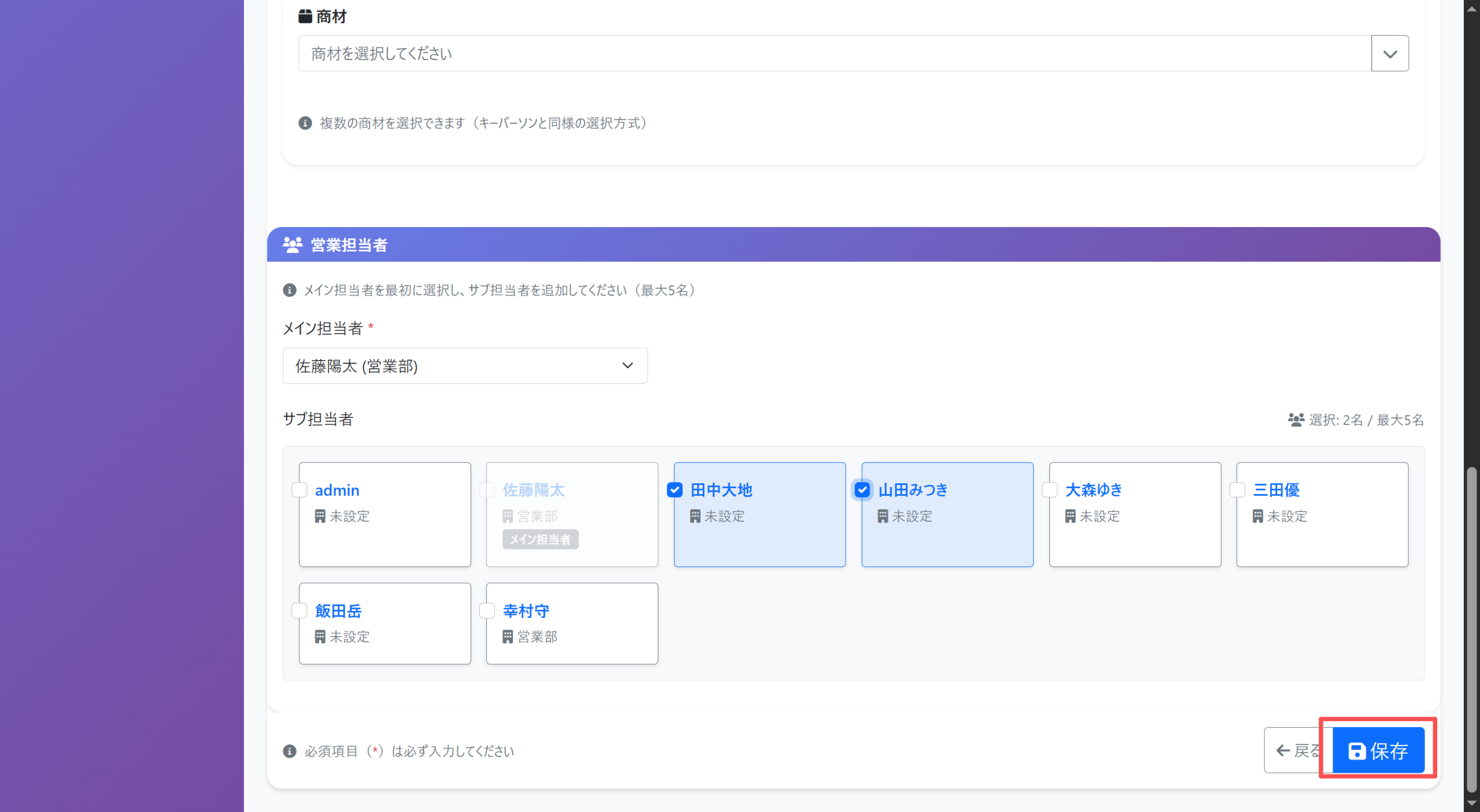Click the chevron on the 商材 selector

[x=1390, y=53]
